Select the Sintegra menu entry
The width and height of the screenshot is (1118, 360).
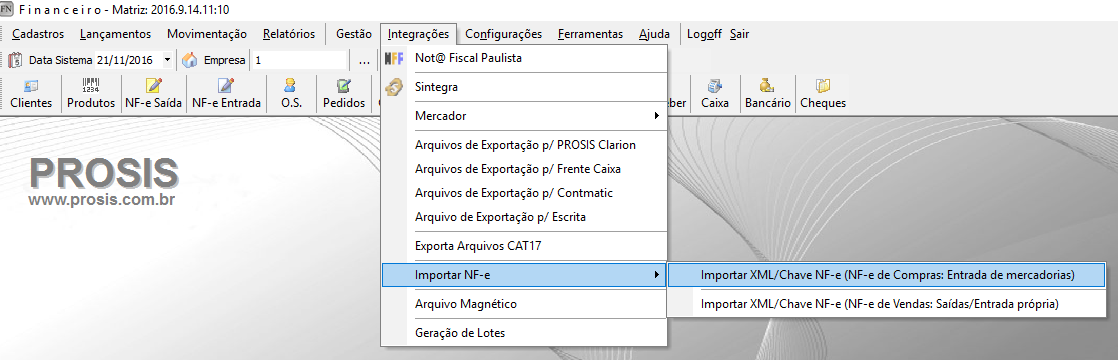click(524, 87)
